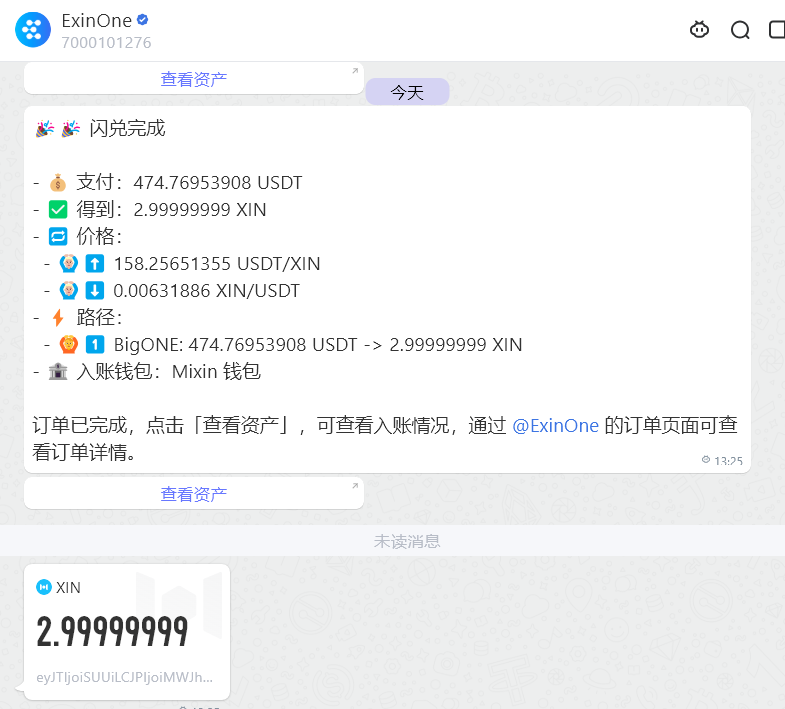The width and height of the screenshot is (785, 709).
Task: Click the 158.25651355 USDT/XIN price
Action: 217,263
